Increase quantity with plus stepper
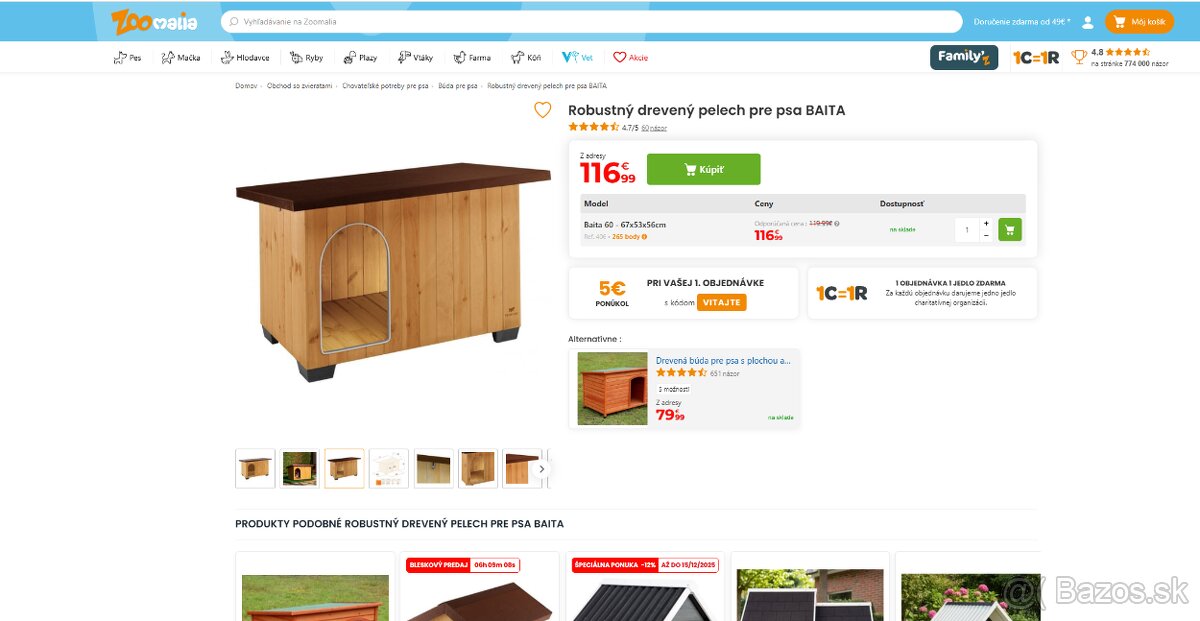 [986, 224]
